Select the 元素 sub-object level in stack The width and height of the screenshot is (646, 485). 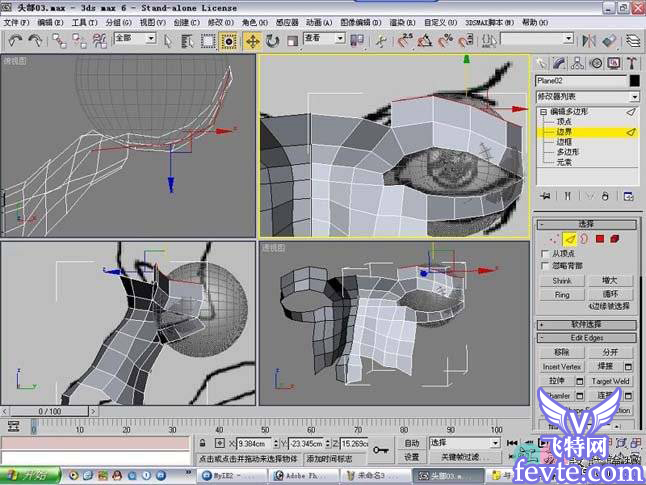tap(564, 162)
